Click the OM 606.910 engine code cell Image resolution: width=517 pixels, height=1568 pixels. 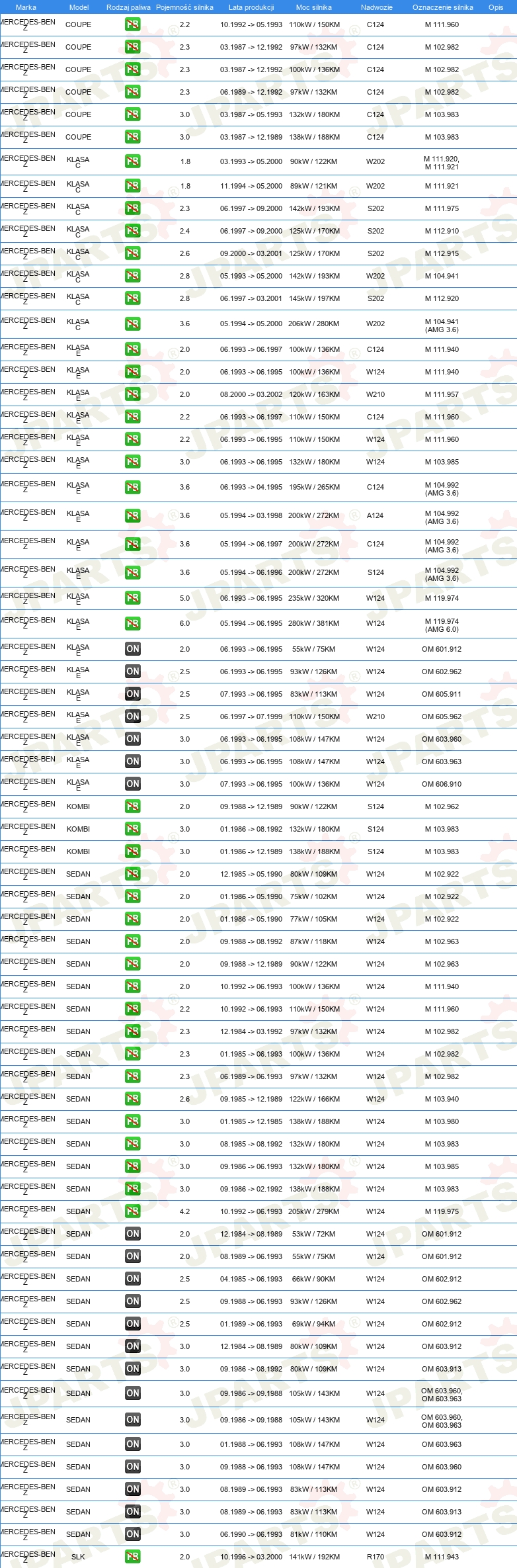[x=442, y=784]
